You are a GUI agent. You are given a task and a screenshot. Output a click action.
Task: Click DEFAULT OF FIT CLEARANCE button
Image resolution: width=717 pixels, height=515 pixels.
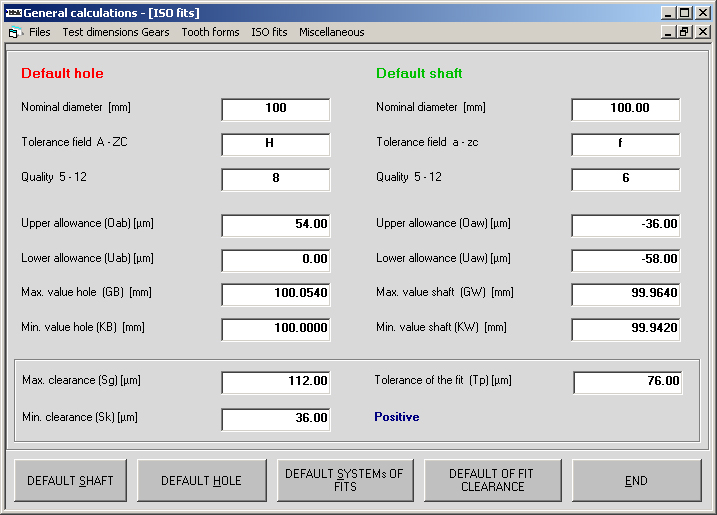click(x=492, y=480)
